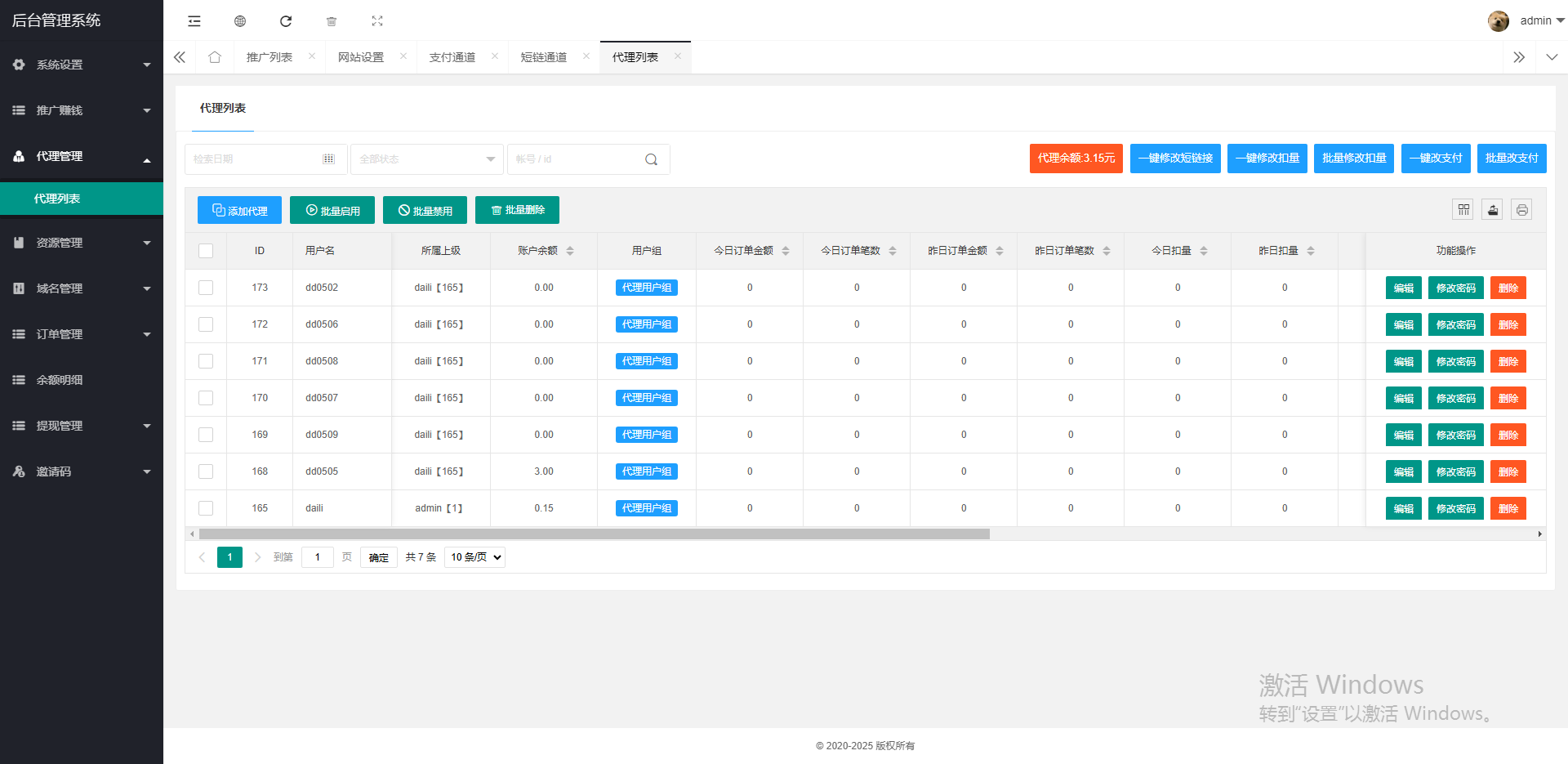Click the globe website icon in top bar
This screenshot has width=1568, height=764.
[x=240, y=21]
